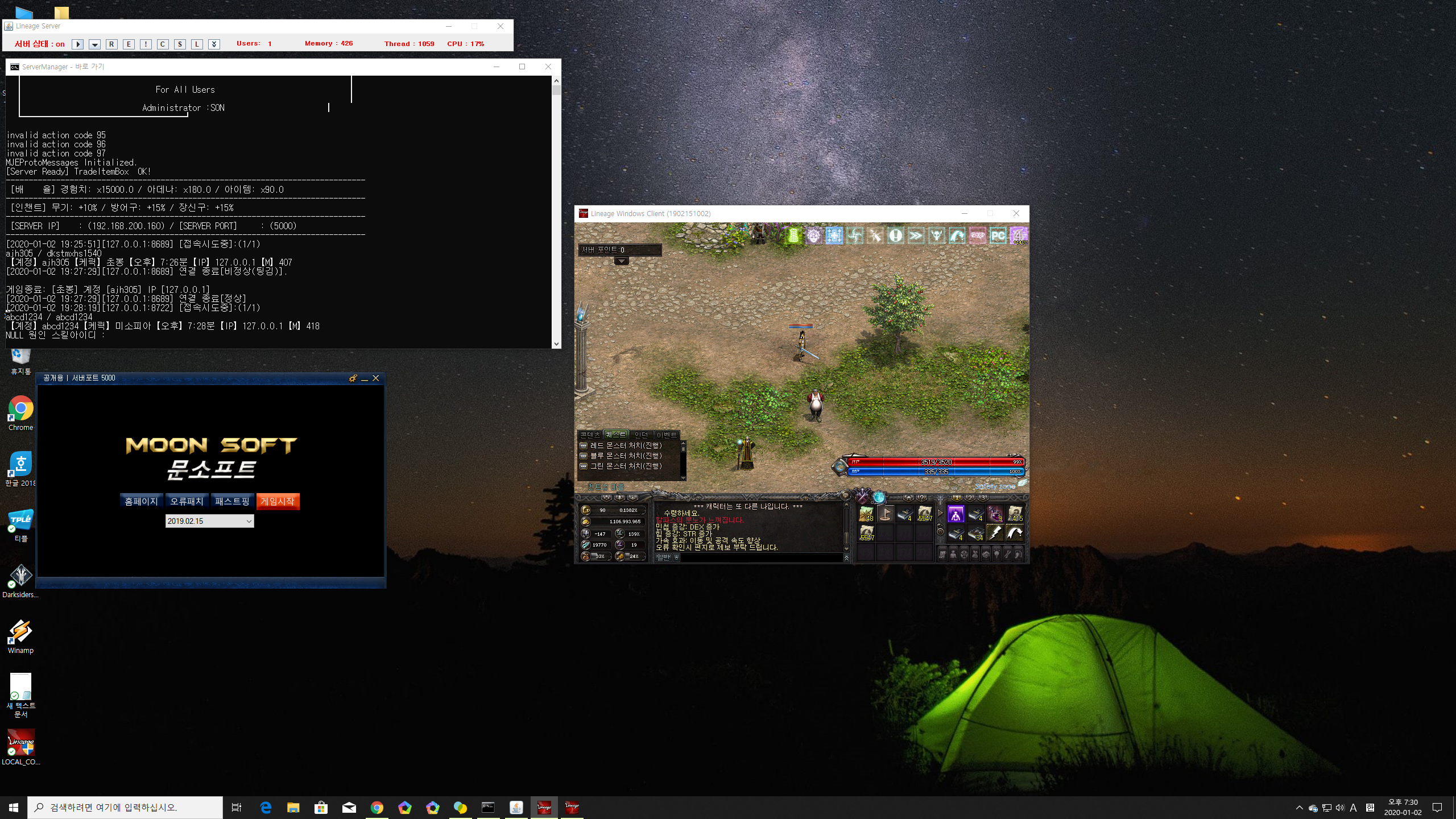Select quest 레드 몬스터 처치(진행)
The height and width of the screenshot is (819, 1456).
coord(626,445)
